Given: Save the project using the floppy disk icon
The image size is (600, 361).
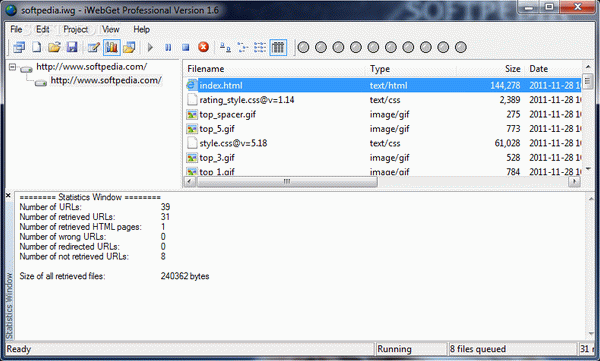Looking at the screenshot, I should point(72,47).
